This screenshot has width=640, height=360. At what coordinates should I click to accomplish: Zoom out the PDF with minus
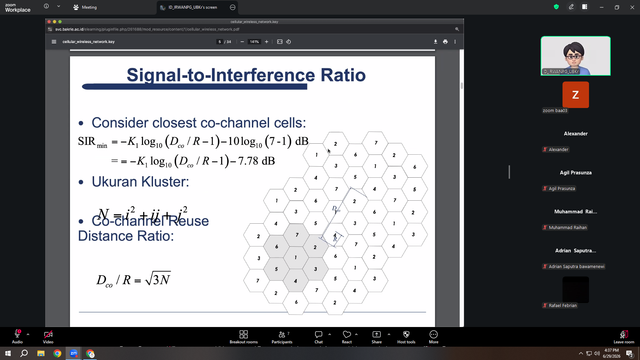click(242, 42)
